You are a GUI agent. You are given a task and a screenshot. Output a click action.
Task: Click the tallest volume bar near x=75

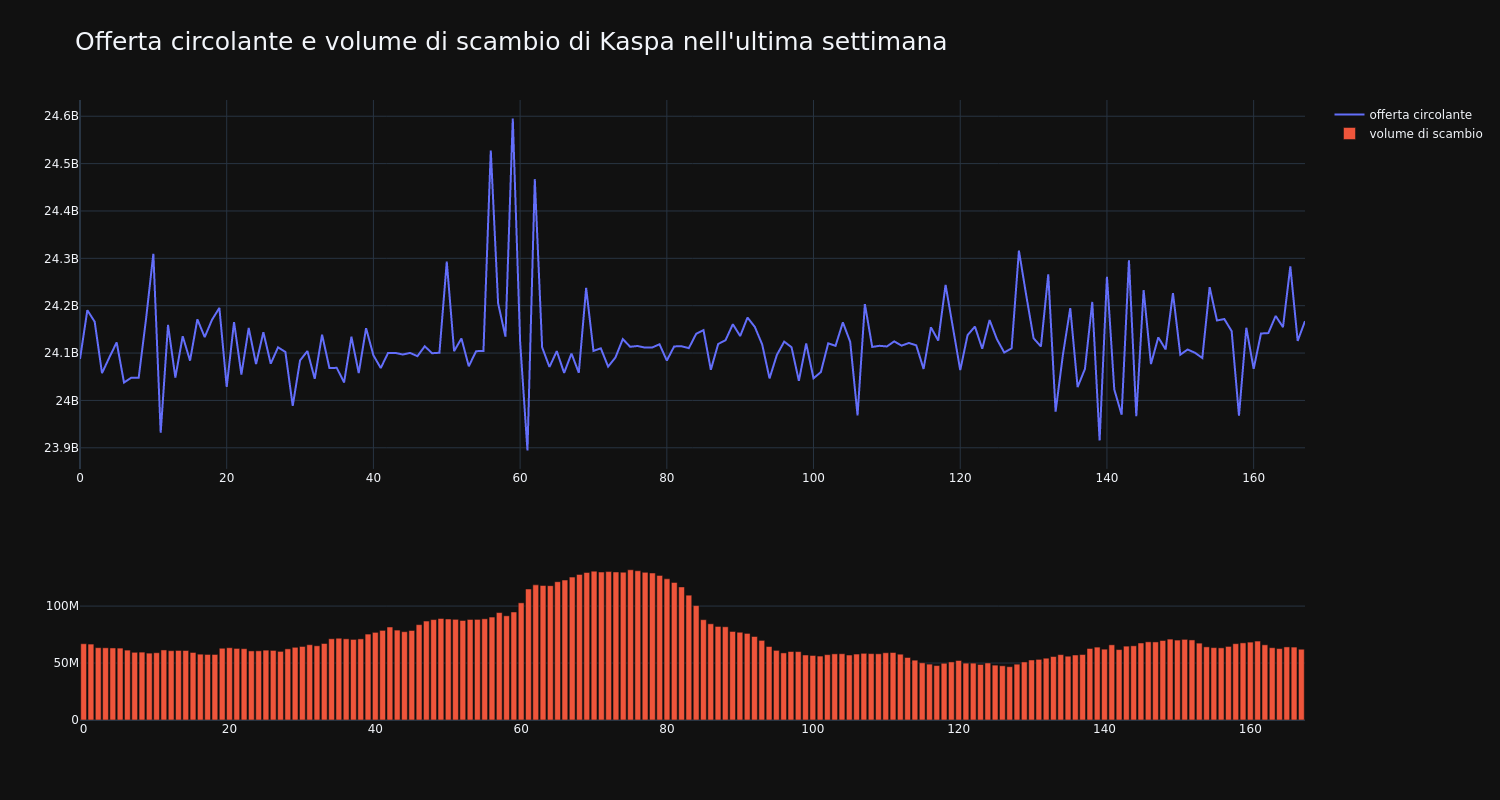click(630, 645)
